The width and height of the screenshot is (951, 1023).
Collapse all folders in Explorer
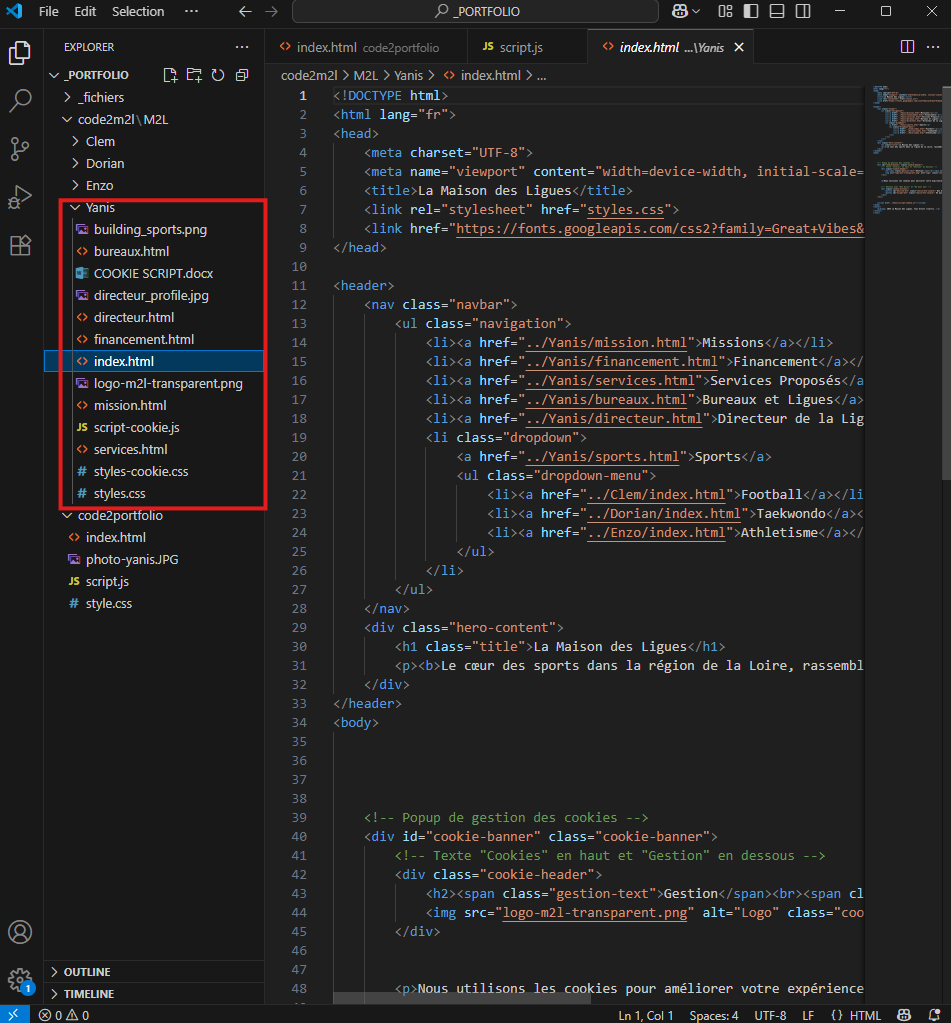(x=242, y=75)
